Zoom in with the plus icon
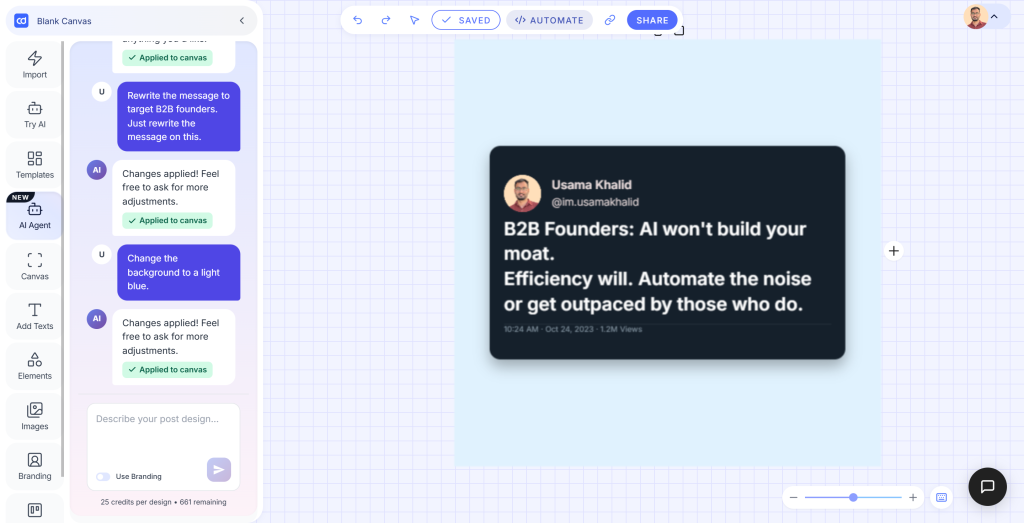Viewport: 1024px width, 523px height. [913, 498]
